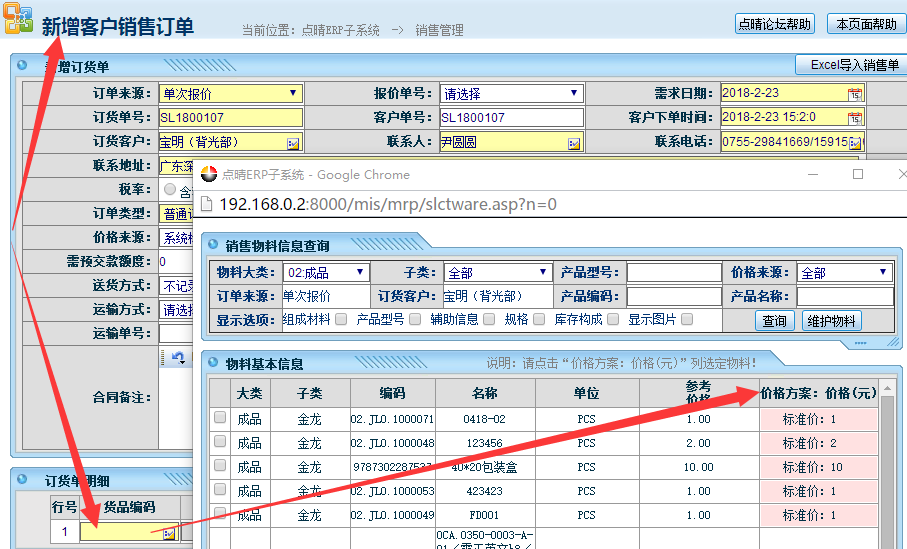The image size is (907, 549).
Task: Click the 订货客户 lookup icon
Action: [x=293, y=143]
